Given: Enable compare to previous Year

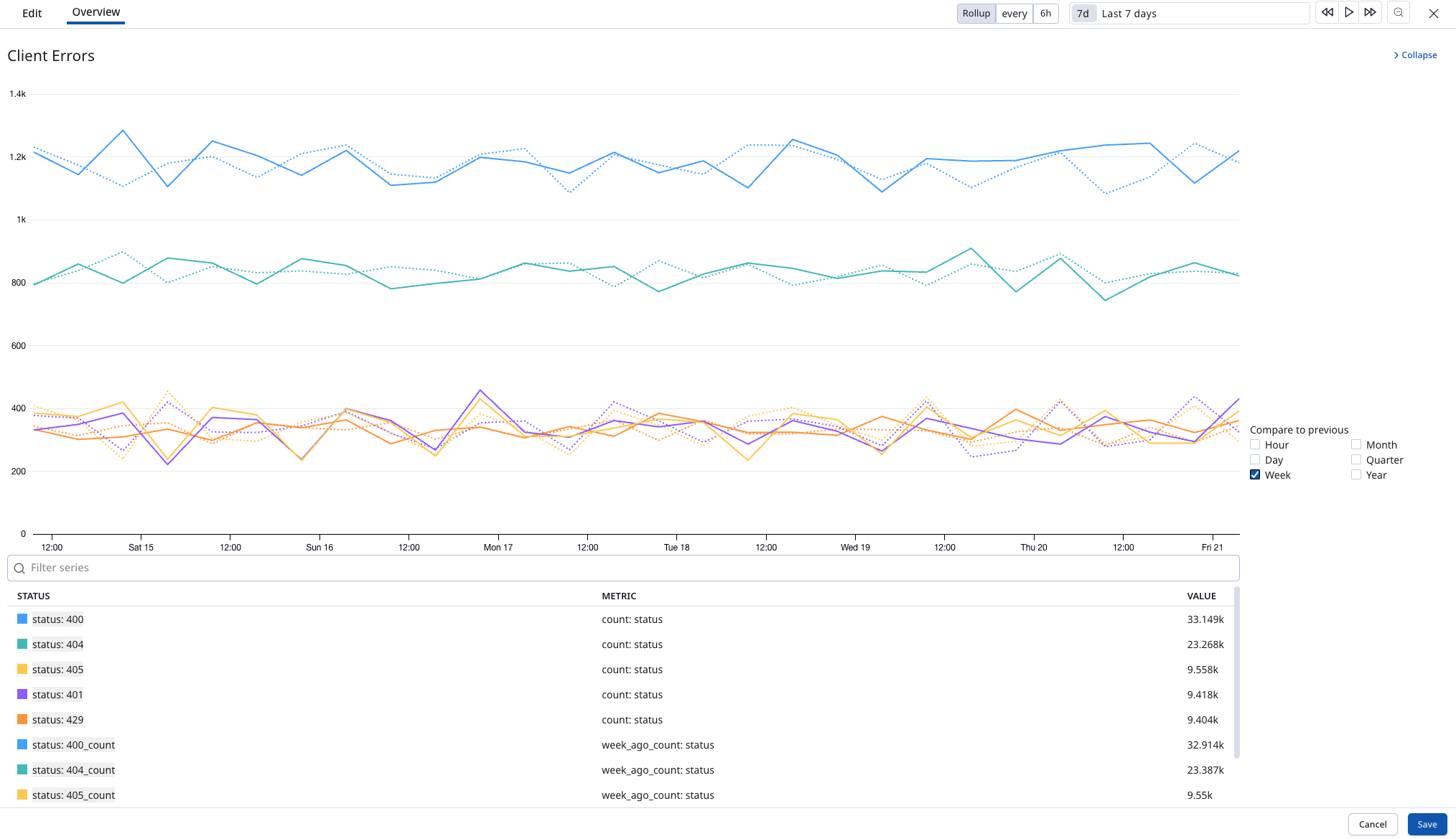Looking at the screenshot, I should (x=1356, y=475).
